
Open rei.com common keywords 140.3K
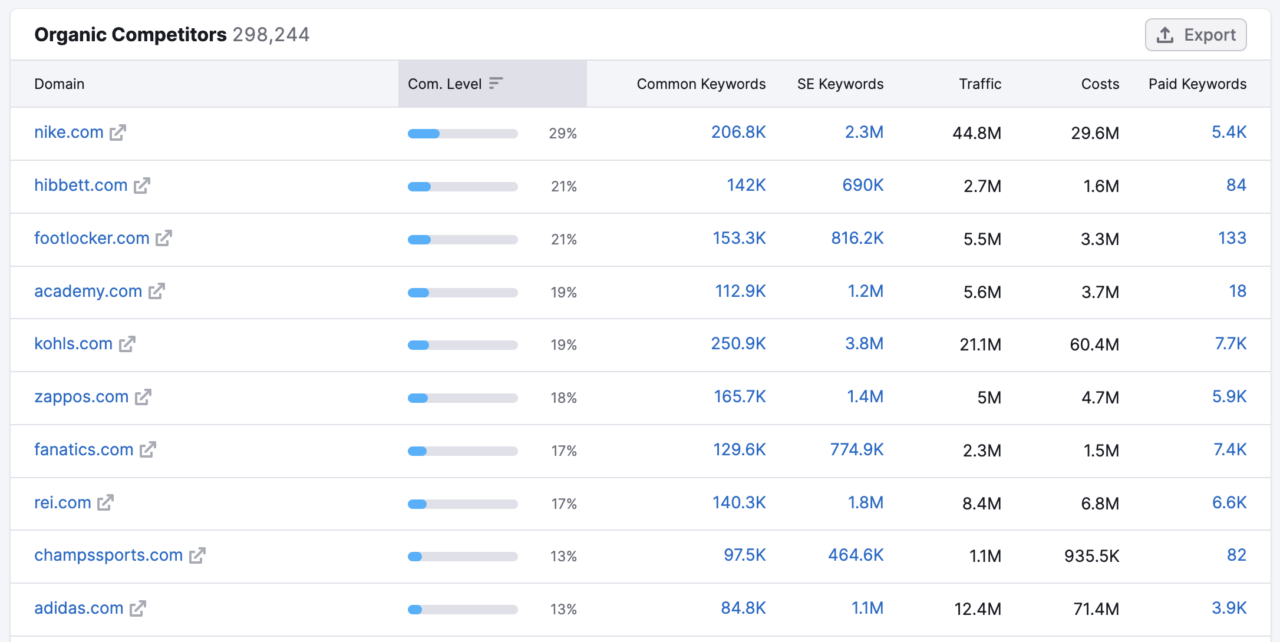coord(740,503)
